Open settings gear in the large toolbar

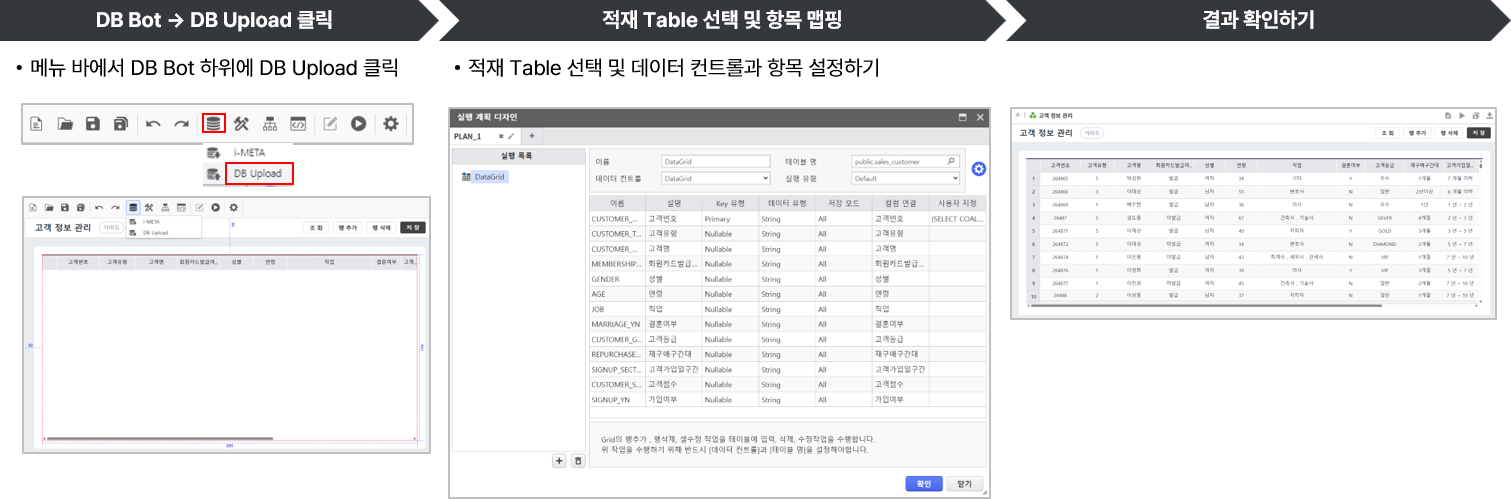coord(391,124)
